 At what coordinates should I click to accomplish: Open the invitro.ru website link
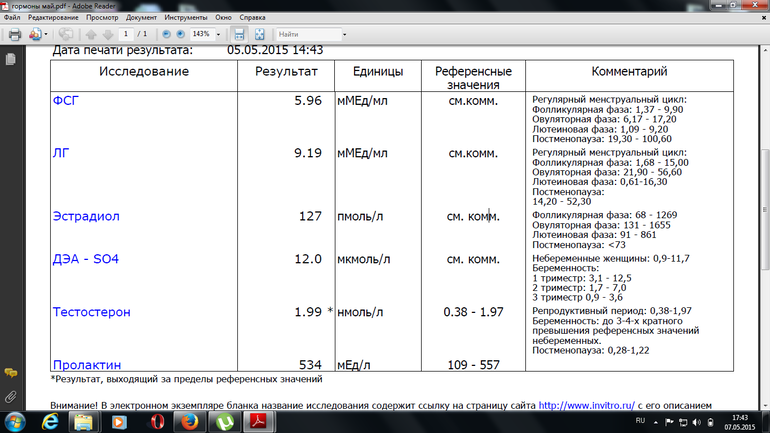(x=585, y=406)
